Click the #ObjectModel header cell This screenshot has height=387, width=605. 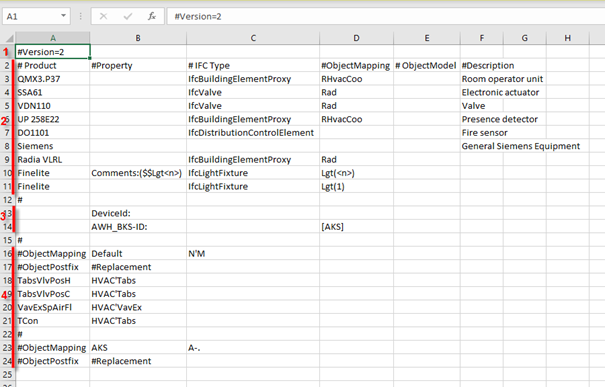[x=427, y=66]
